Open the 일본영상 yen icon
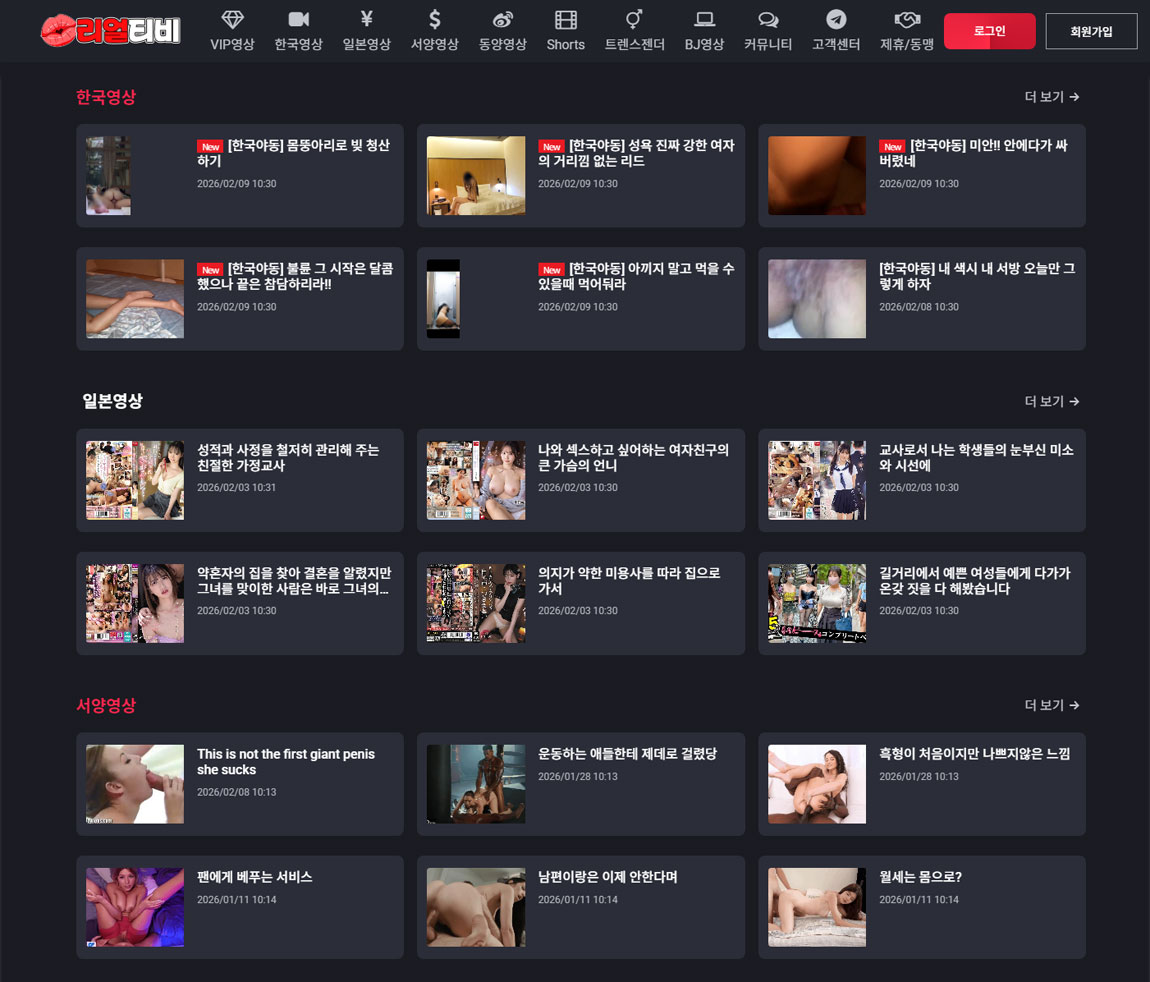The image size is (1150, 982). point(366,20)
